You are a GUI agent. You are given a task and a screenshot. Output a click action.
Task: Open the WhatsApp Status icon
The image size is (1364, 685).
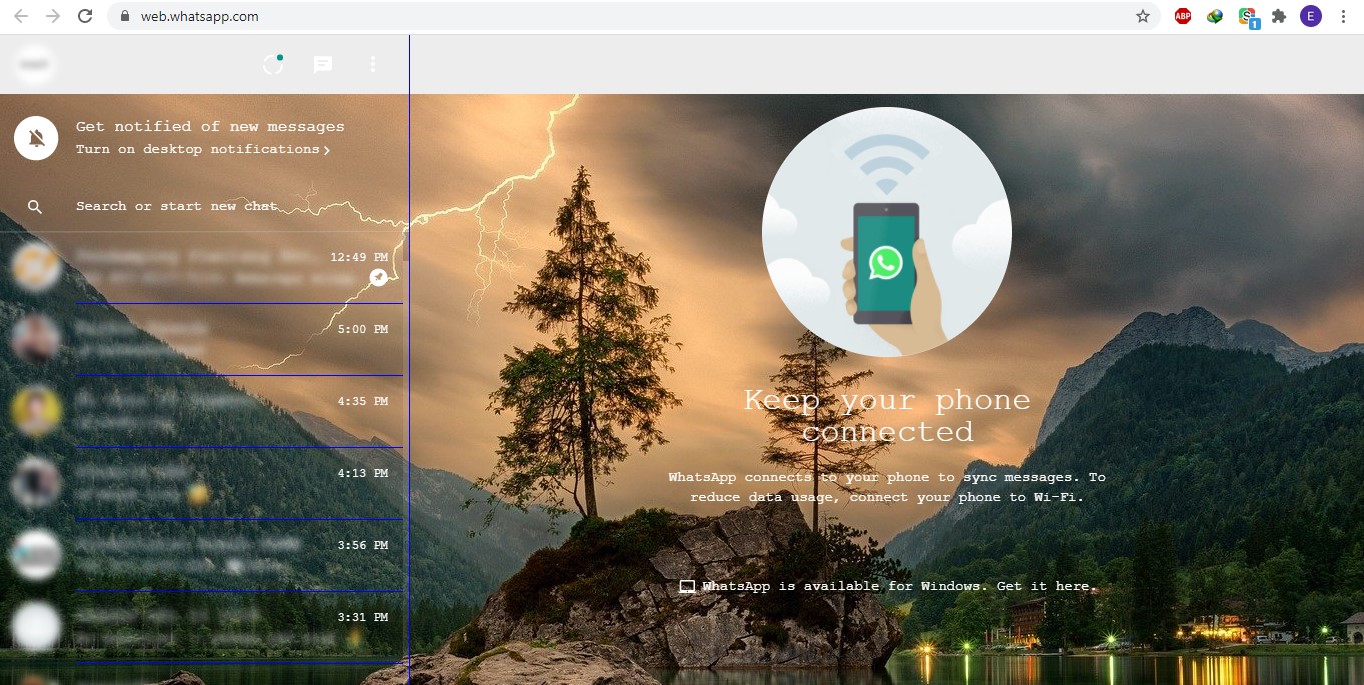(272, 65)
